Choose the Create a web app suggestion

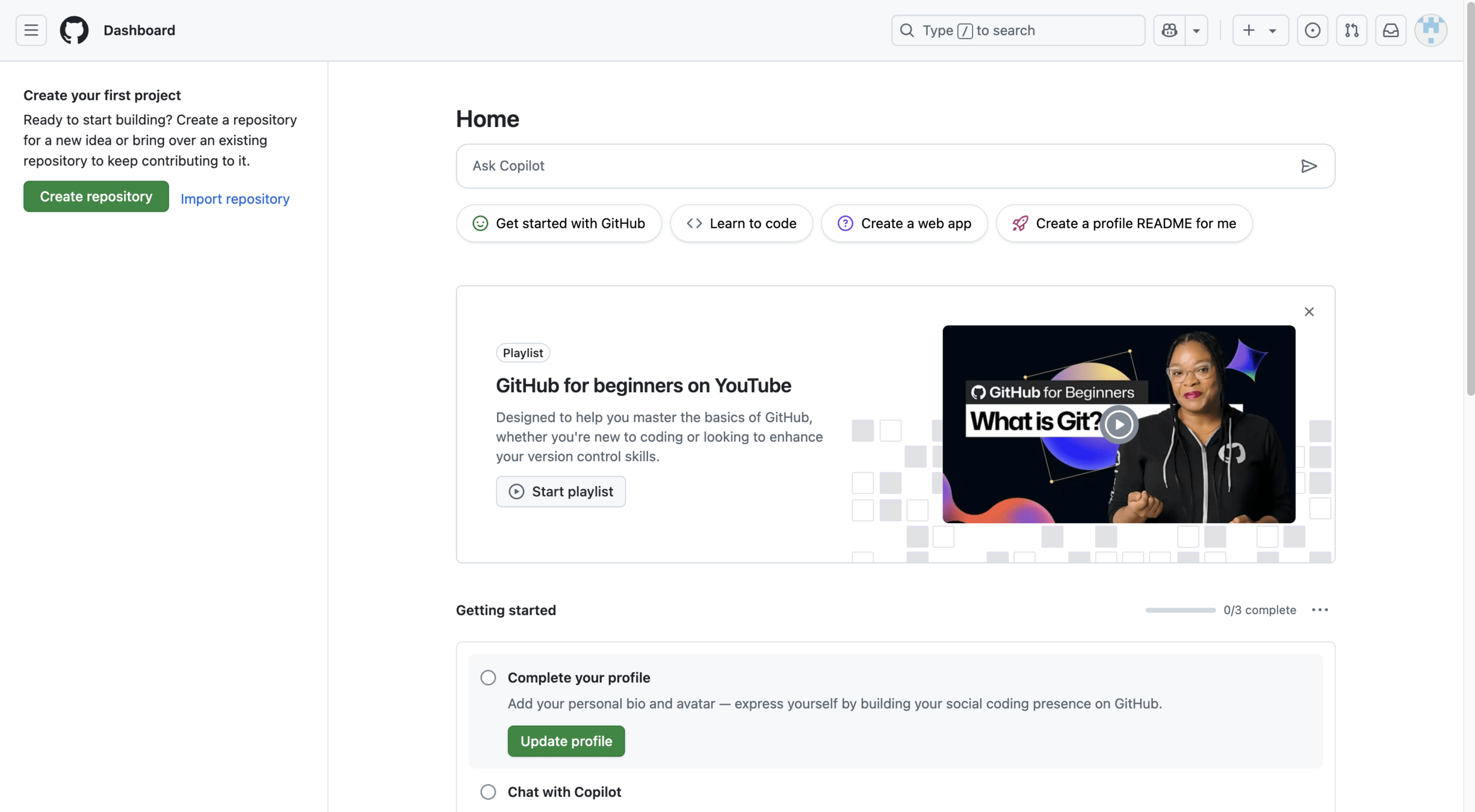[x=904, y=223]
